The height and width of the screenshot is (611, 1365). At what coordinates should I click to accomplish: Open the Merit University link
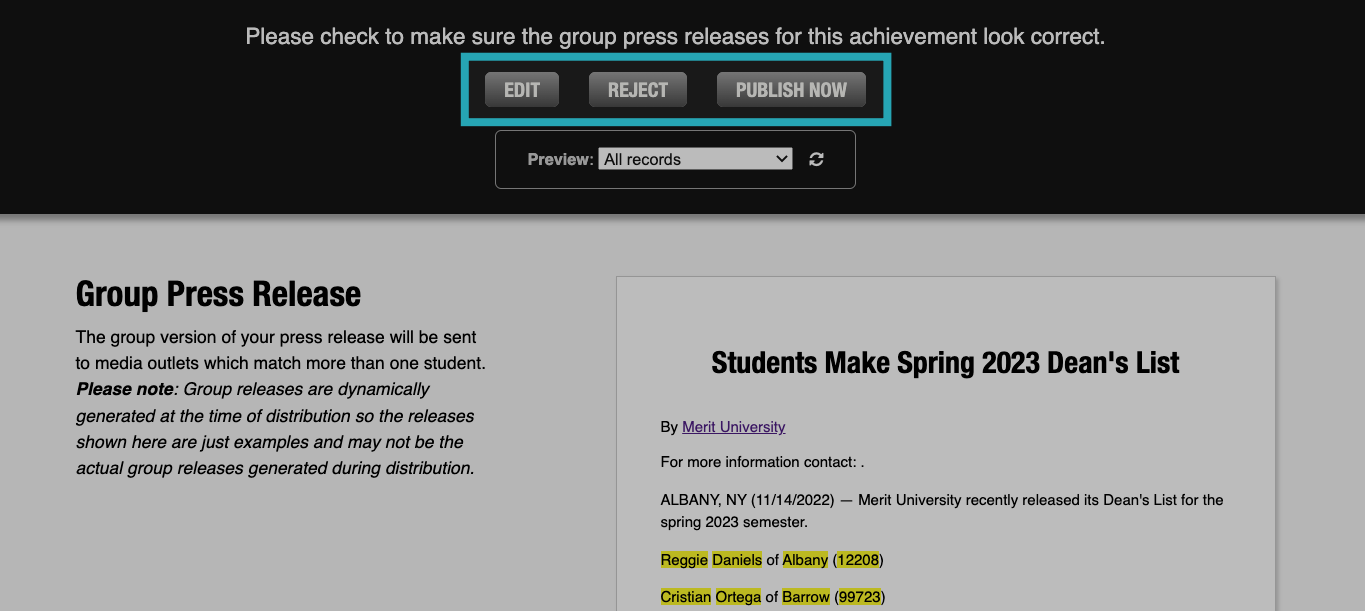733,427
